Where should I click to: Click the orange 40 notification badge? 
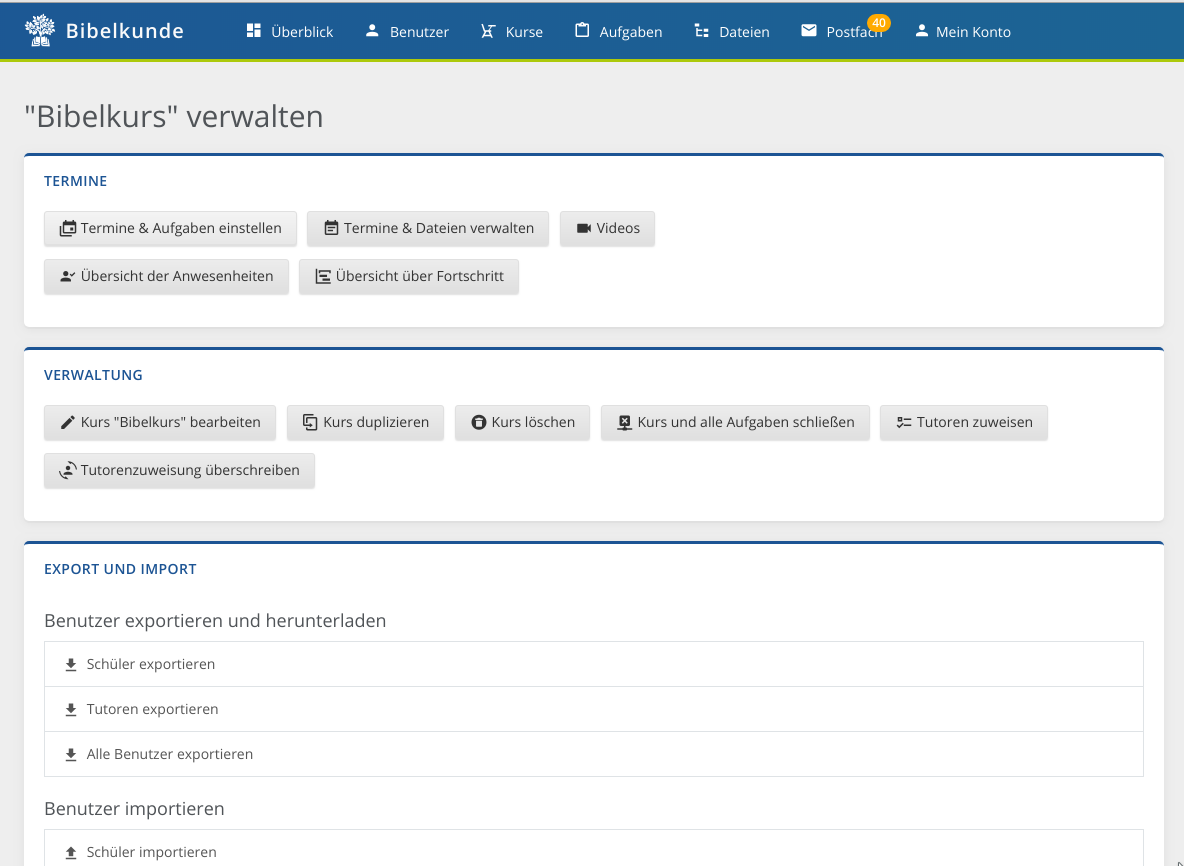tap(879, 23)
